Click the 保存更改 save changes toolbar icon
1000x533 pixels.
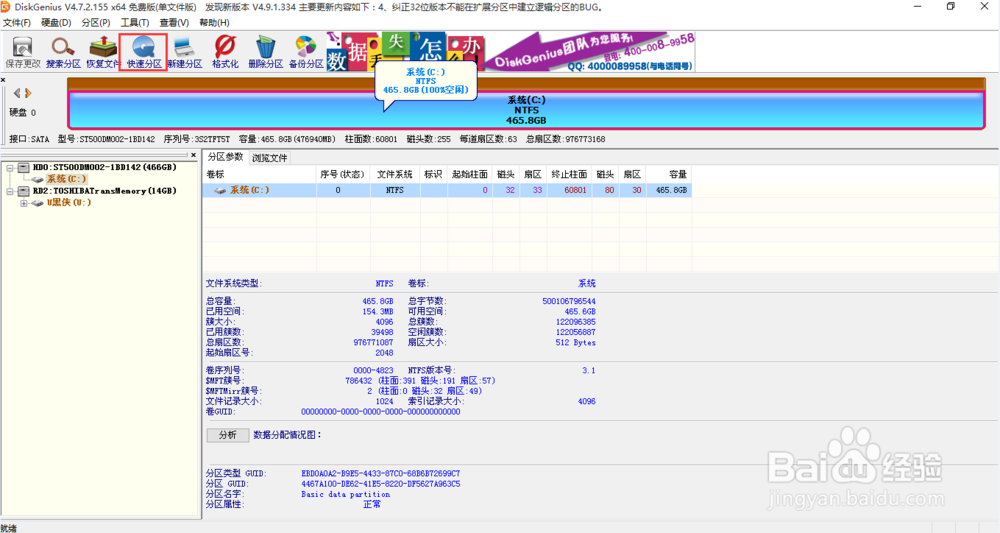coord(22,52)
